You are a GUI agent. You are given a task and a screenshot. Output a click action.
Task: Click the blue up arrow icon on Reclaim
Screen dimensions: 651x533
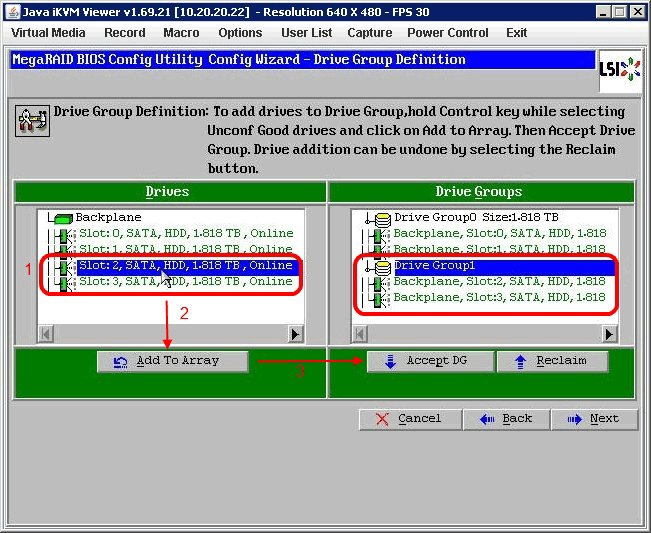pyautogui.click(x=520, y=362)
